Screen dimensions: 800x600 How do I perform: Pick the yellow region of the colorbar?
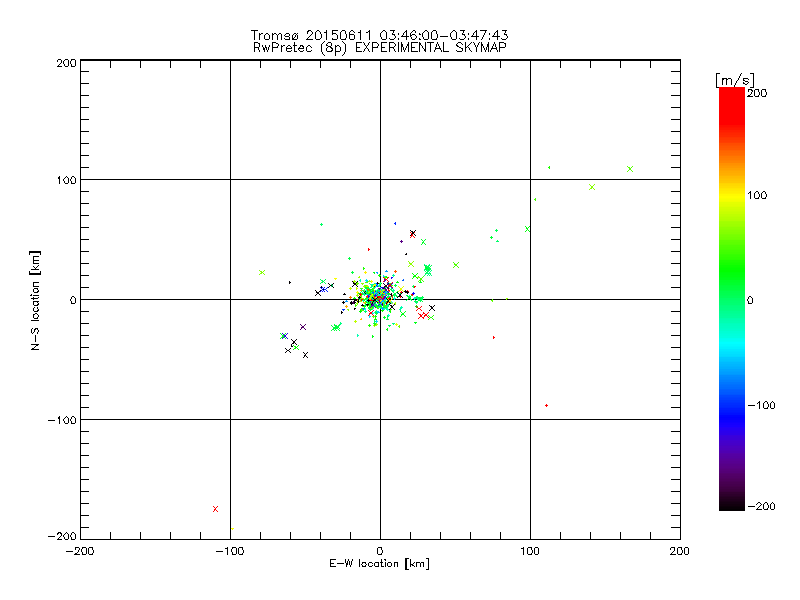click(731, 195)
